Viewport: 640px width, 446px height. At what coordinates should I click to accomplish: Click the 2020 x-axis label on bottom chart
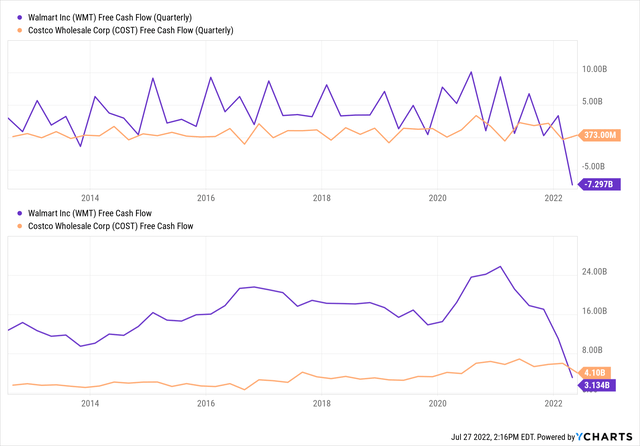click(x=437, y=403)
